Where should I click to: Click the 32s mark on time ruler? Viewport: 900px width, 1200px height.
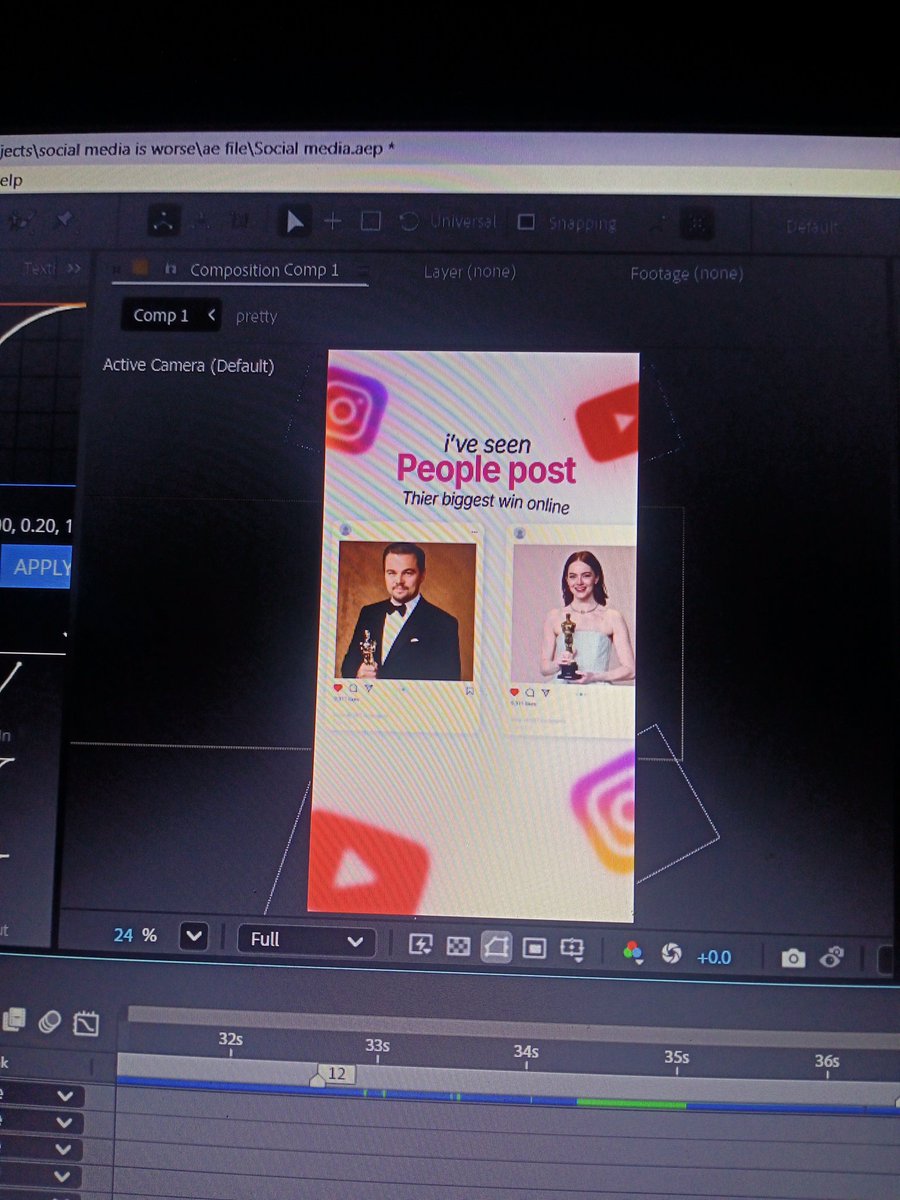230,1040
